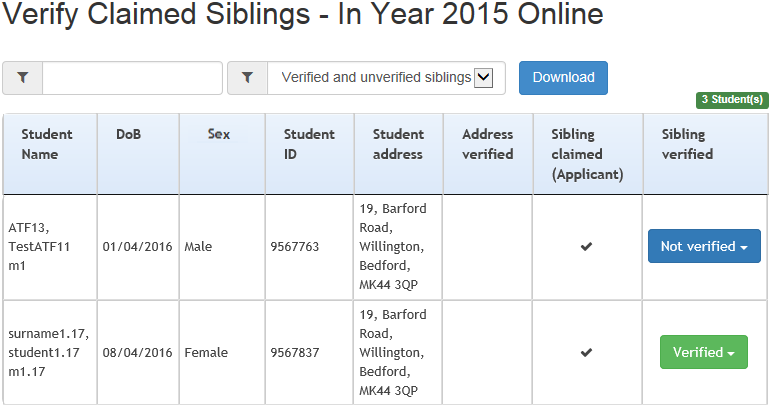Click the 3 Student(s) count badge
773x408 pixels.
[x=732, y=100]
